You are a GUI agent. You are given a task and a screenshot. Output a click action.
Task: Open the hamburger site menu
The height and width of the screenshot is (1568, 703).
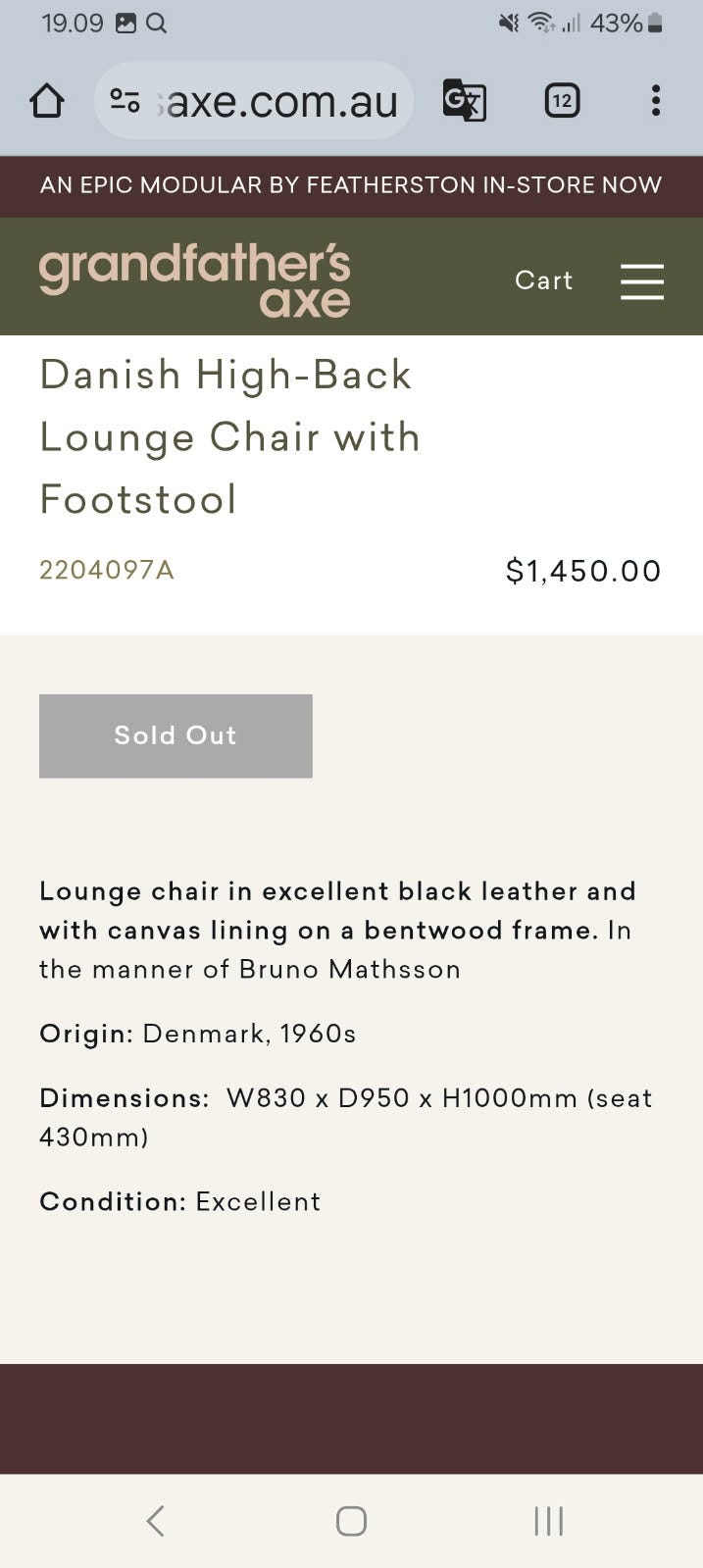click(x=642, y=281)
